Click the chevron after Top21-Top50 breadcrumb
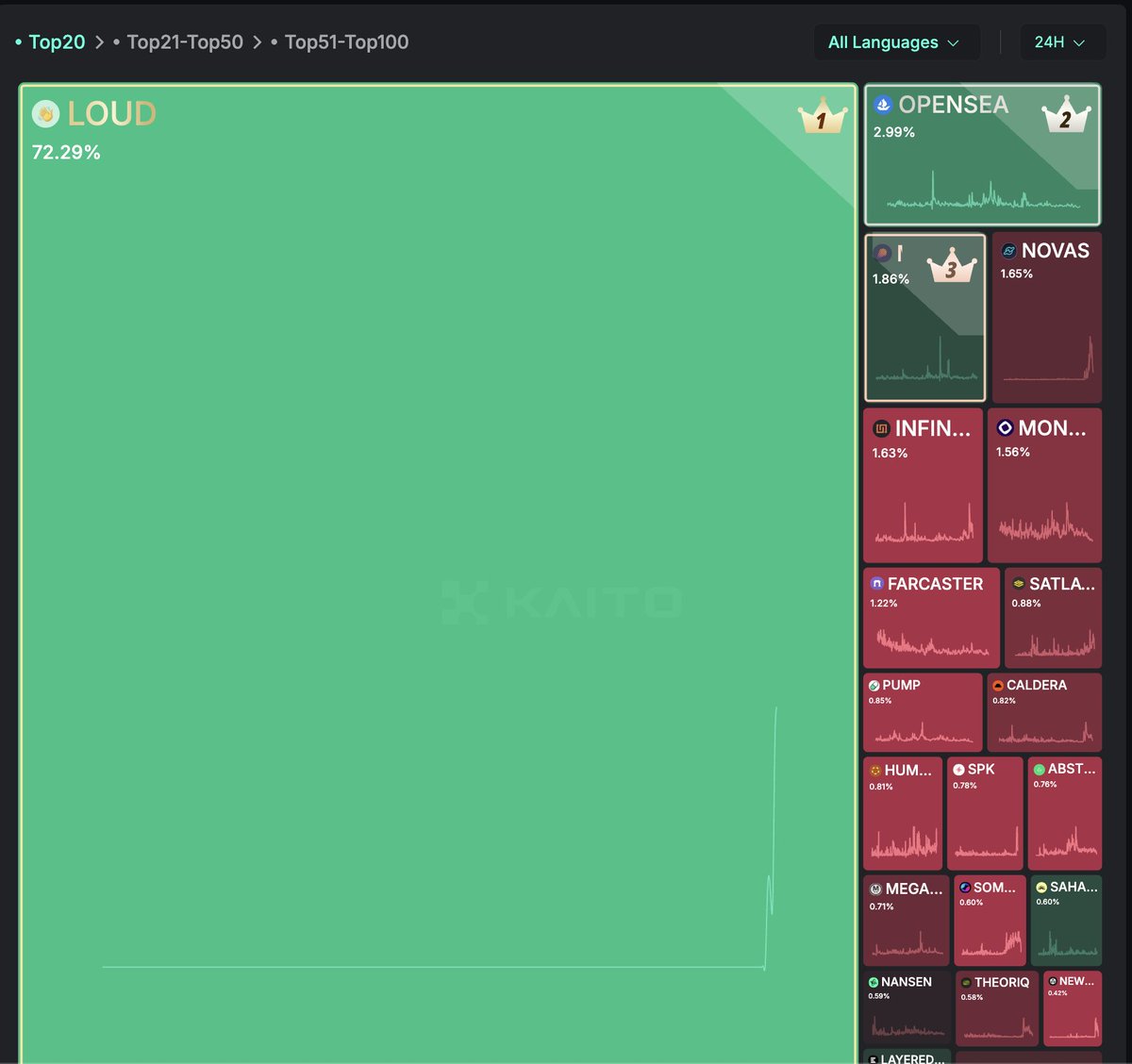This screenshot has width=1132, height=1064. [x=257, y=42]
